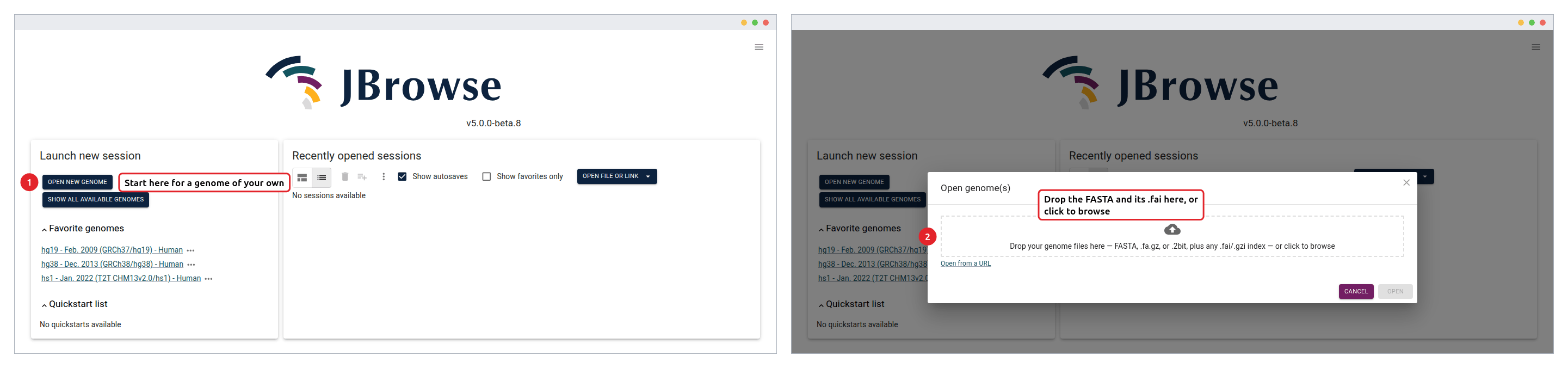Click 'Open genome(s)' dialog title
The image size is (1568, 368).
(974, 188)
